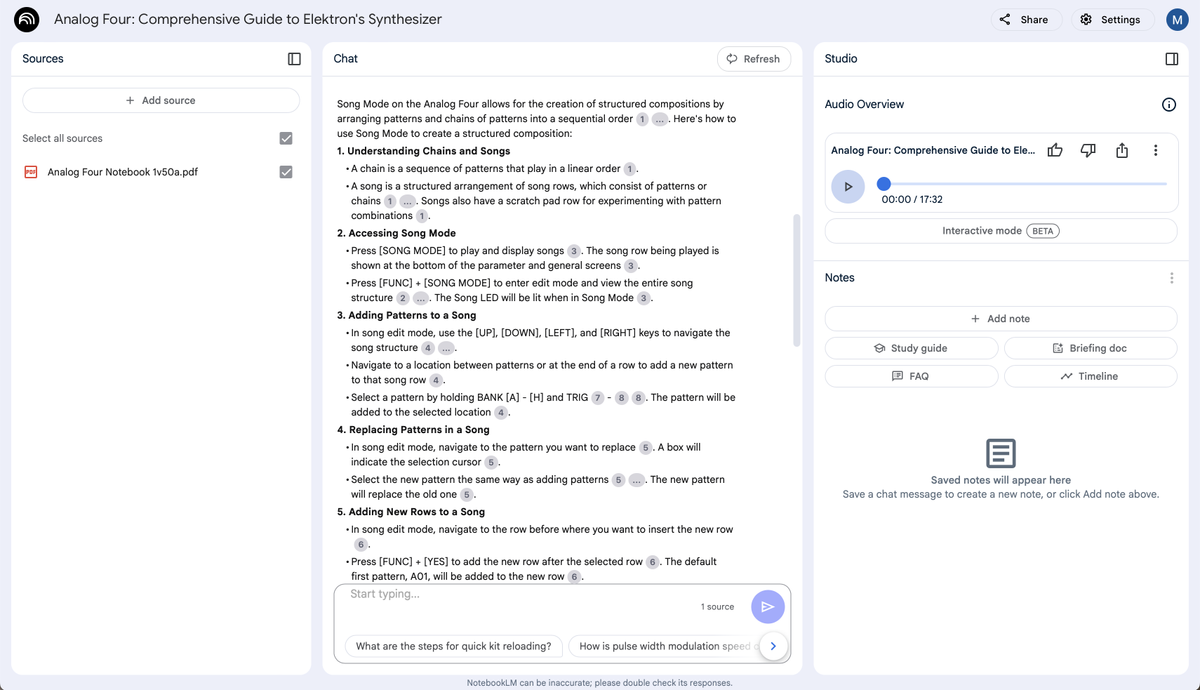Expand the ellipsis citations after sequential order

tap(661, 119)
